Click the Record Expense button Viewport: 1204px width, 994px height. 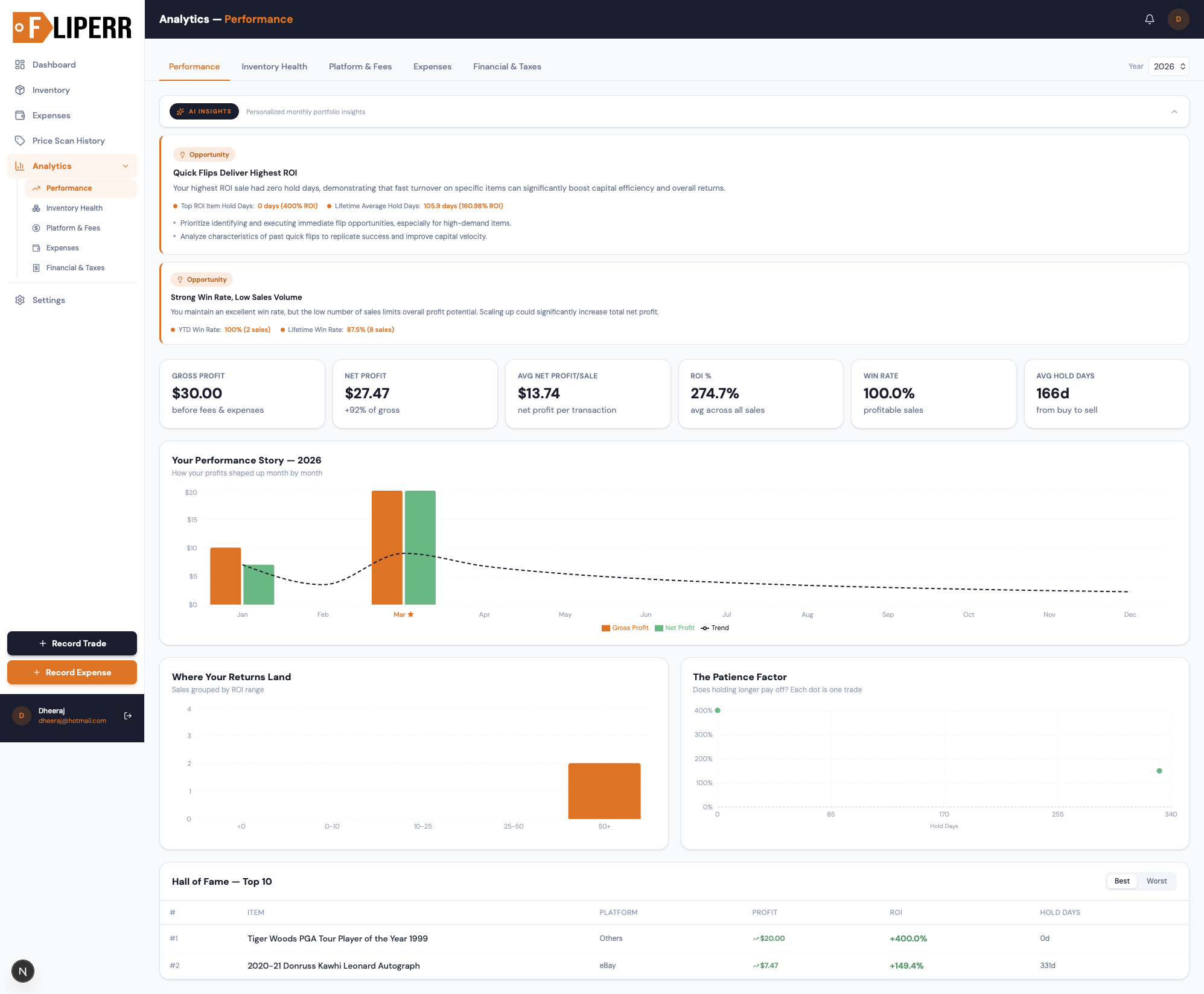pyautogui.click(x=72, y=672)
